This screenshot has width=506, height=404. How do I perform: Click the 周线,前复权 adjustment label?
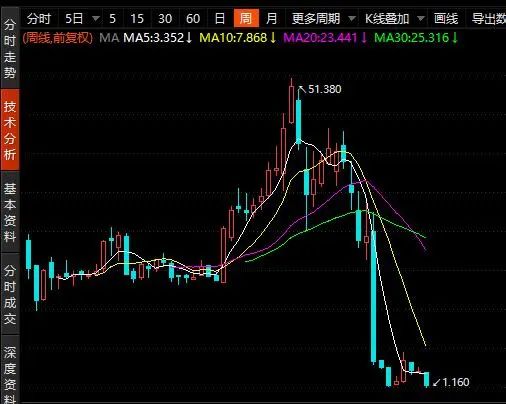[57, 38]
